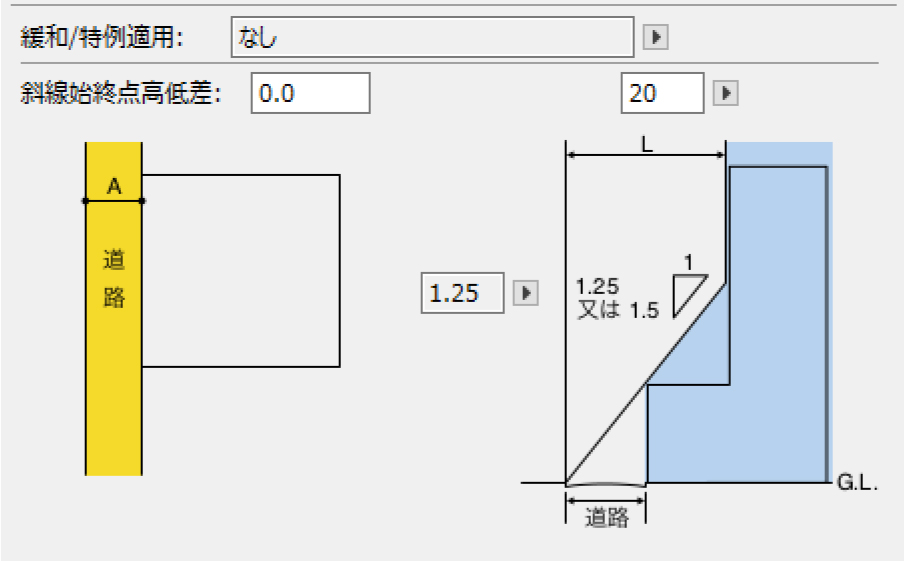This screenshot has width=904, height=561.
Task: Click the 斜線始終点高低差 label
Action: point(120,93)
